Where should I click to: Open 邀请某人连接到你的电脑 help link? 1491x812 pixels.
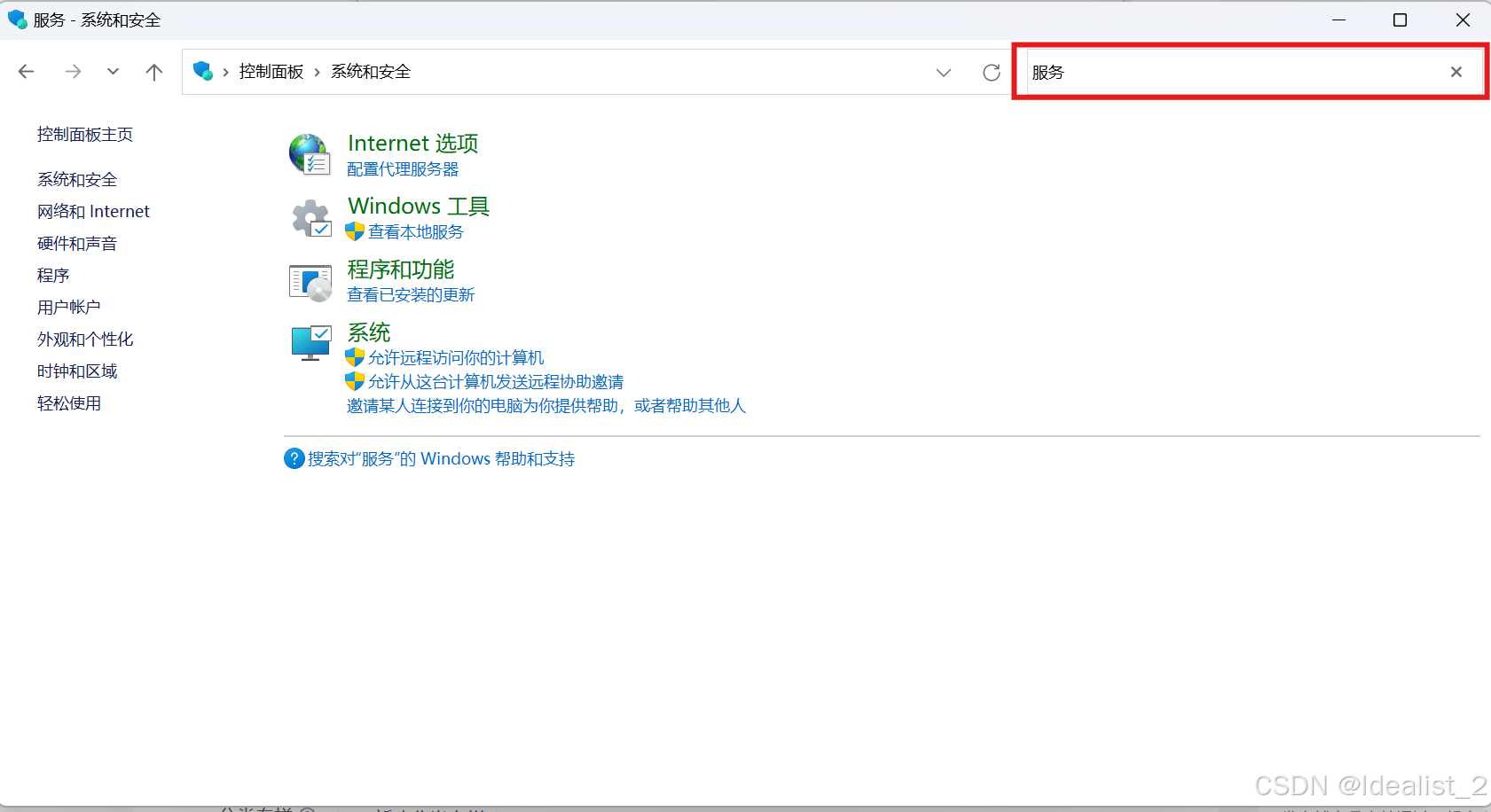tap(546, 406)
